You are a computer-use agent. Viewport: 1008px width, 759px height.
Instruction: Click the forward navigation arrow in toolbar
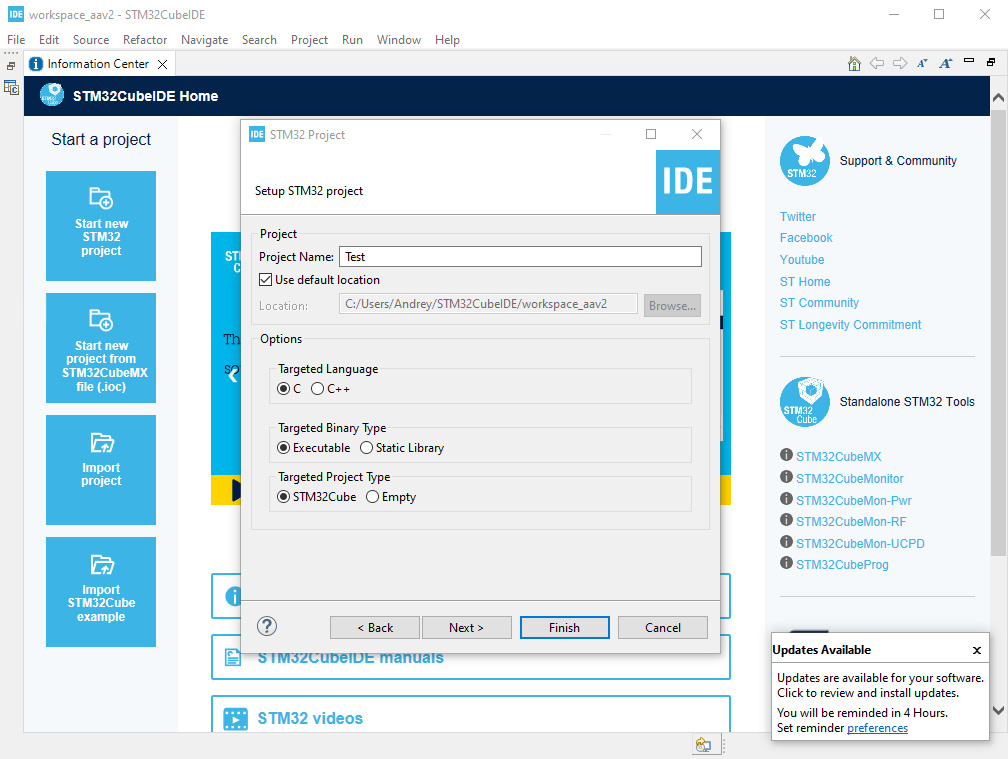pos(900,63)
